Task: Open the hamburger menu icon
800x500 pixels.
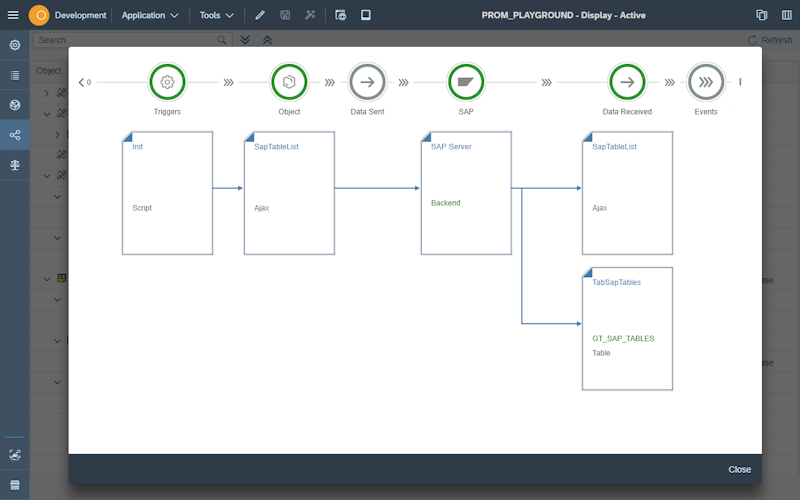Action: [x=14, y=15]
